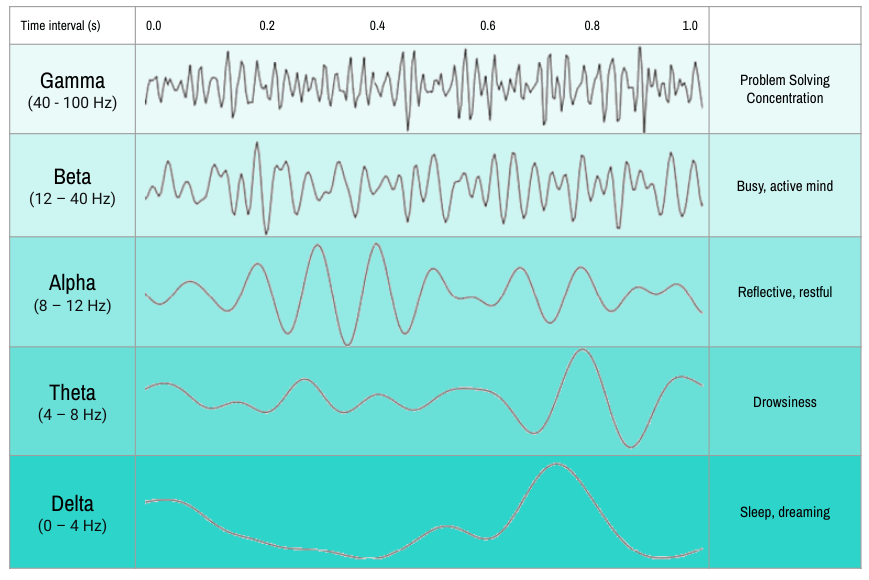This screenshot has height=580, width=869.
Task: Click the Drowsiness description
Action: tap(785, 402)
